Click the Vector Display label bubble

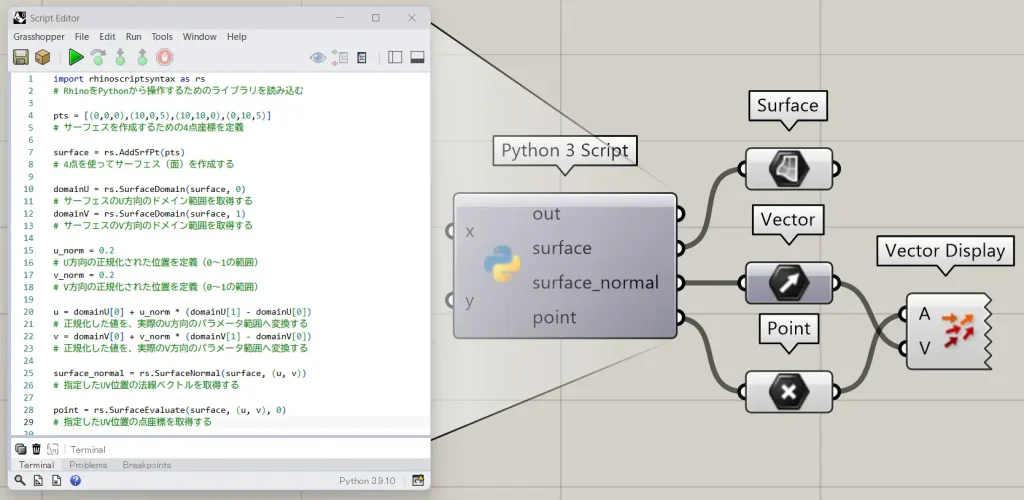[945, 251]
